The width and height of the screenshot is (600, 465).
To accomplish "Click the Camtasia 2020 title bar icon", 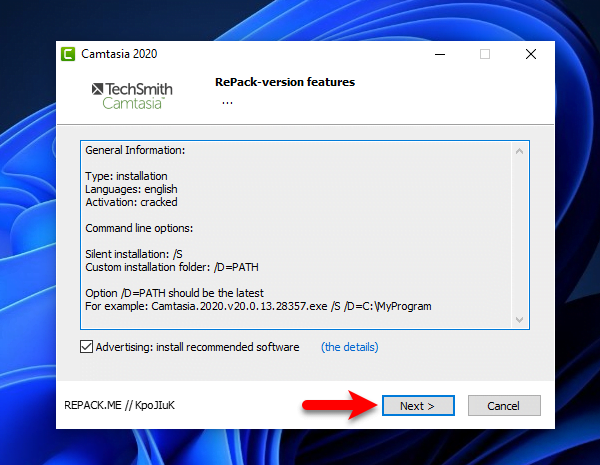I will pyautogui.click(x=68, y=54).
